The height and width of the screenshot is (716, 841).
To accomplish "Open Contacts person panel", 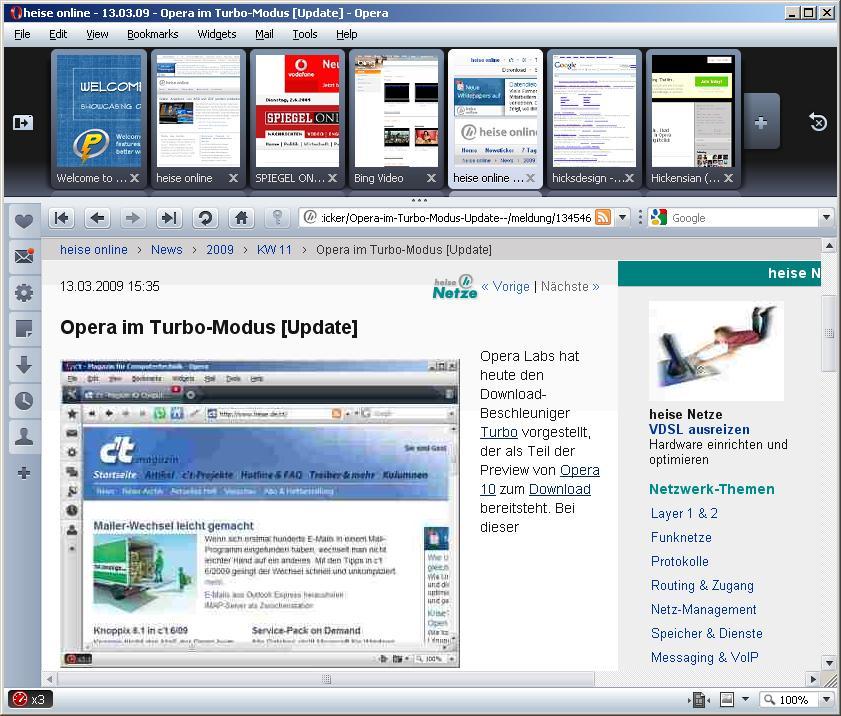I will point(24,437).
